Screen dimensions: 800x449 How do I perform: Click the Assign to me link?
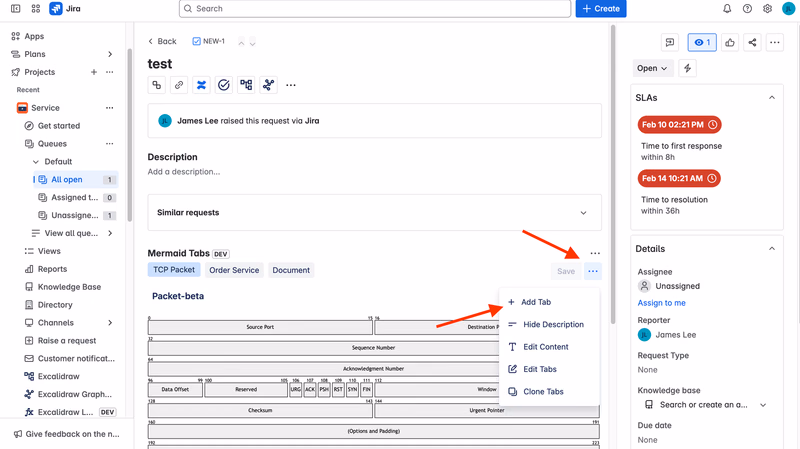click(661, 303)
